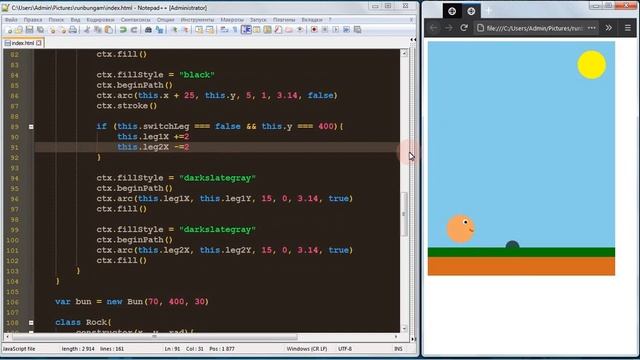640x360 pixels.
Task: Open the browser hamburger menu
Action: (628, 28)
